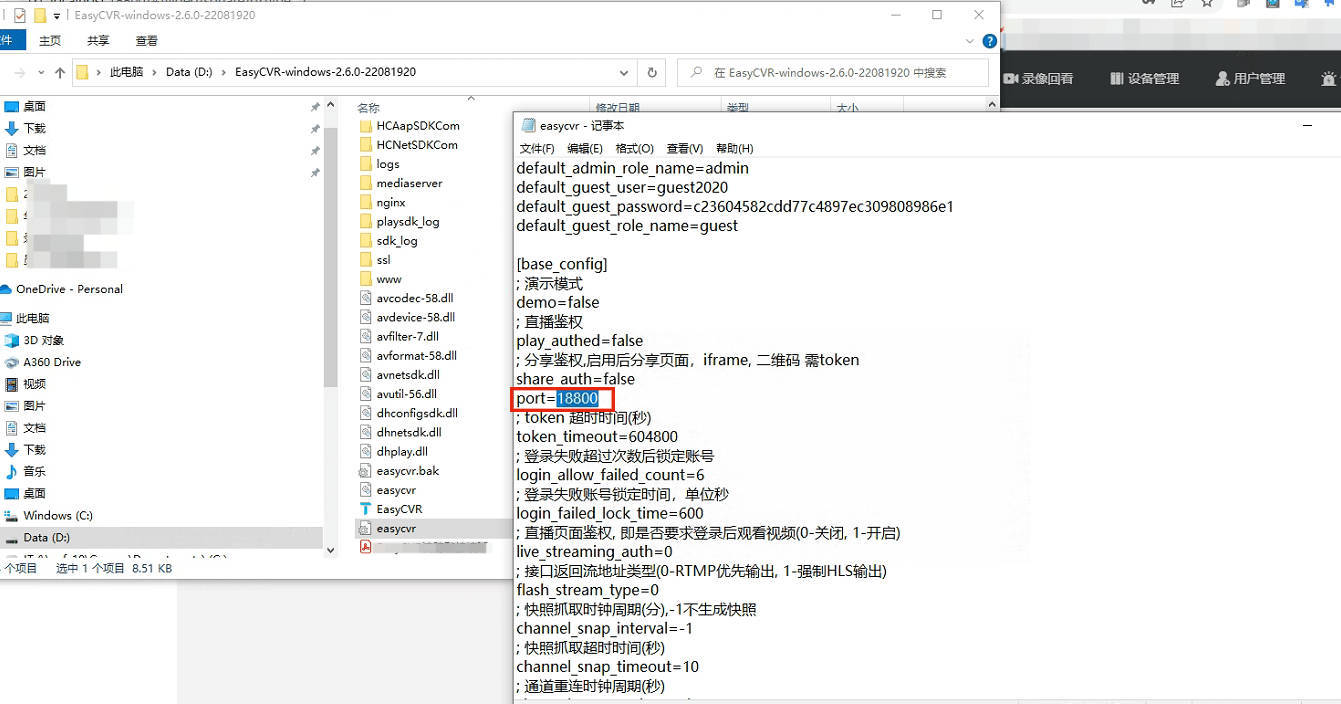Expand the Explorer ribbon chevron

tap(969, 41)
